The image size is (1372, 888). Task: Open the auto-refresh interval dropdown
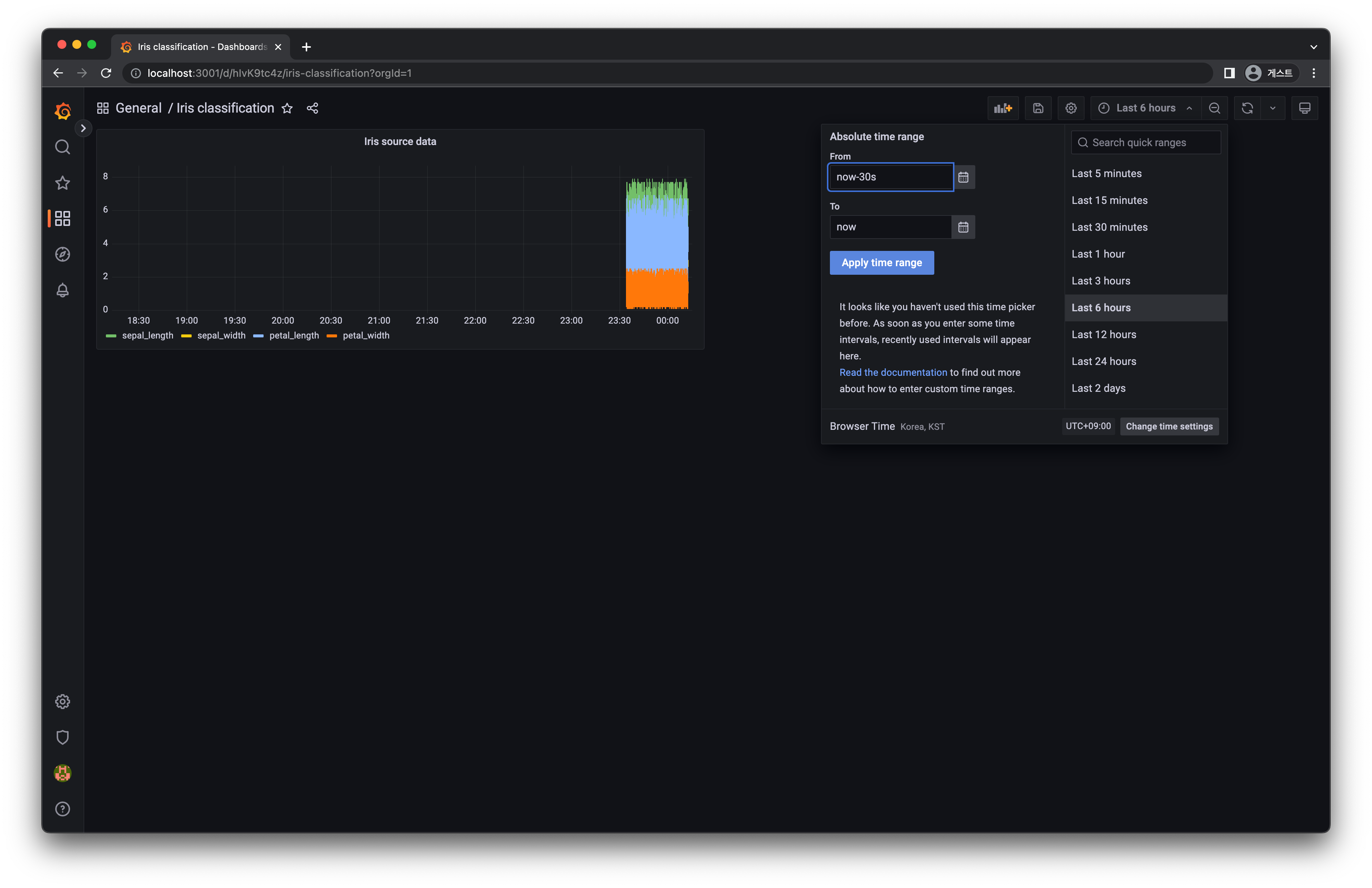[1273, 108]
